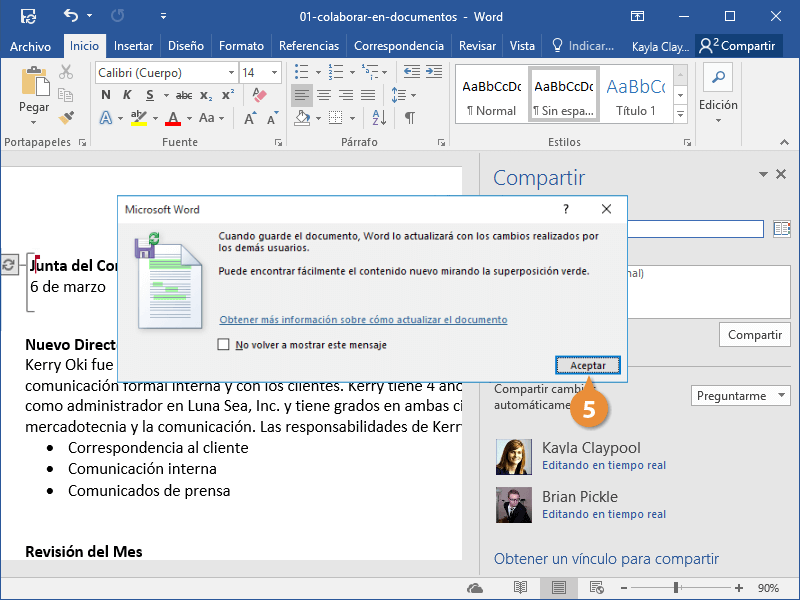Viewport: 800px width, 600px height.
Task: Click the Grow Font icon
Action: click(x=250, y=118)
